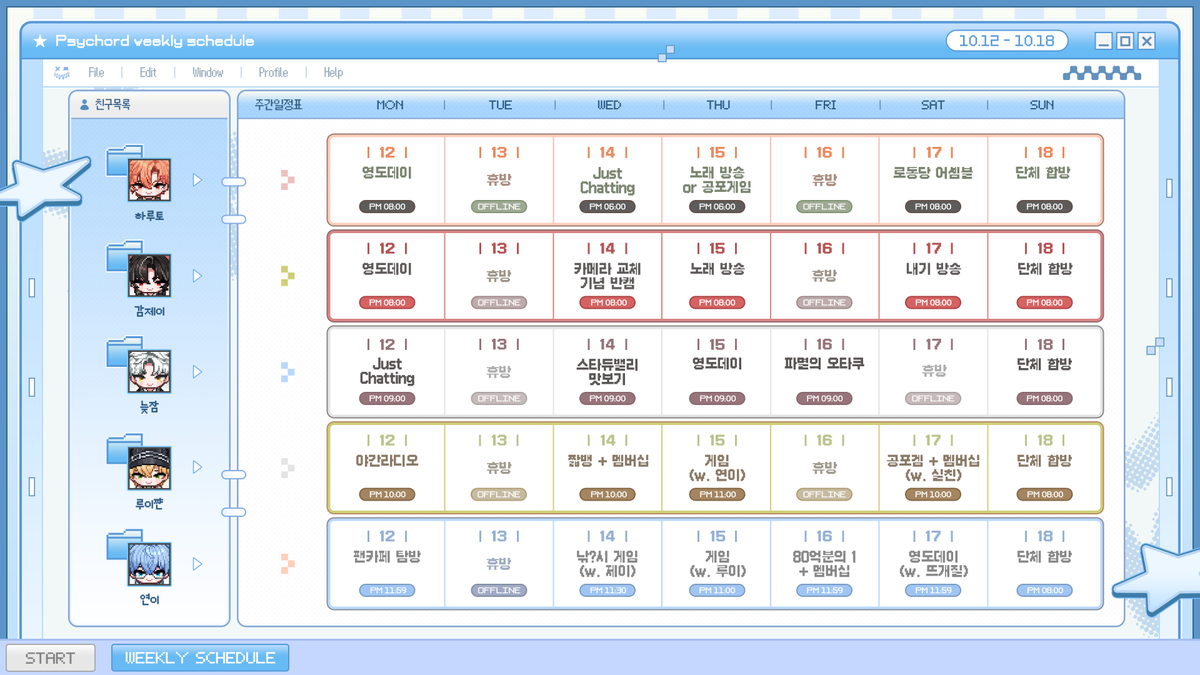Viewport: 1200px width, 675px height.
Task: Click the friend list person icon
Action: 84,104
